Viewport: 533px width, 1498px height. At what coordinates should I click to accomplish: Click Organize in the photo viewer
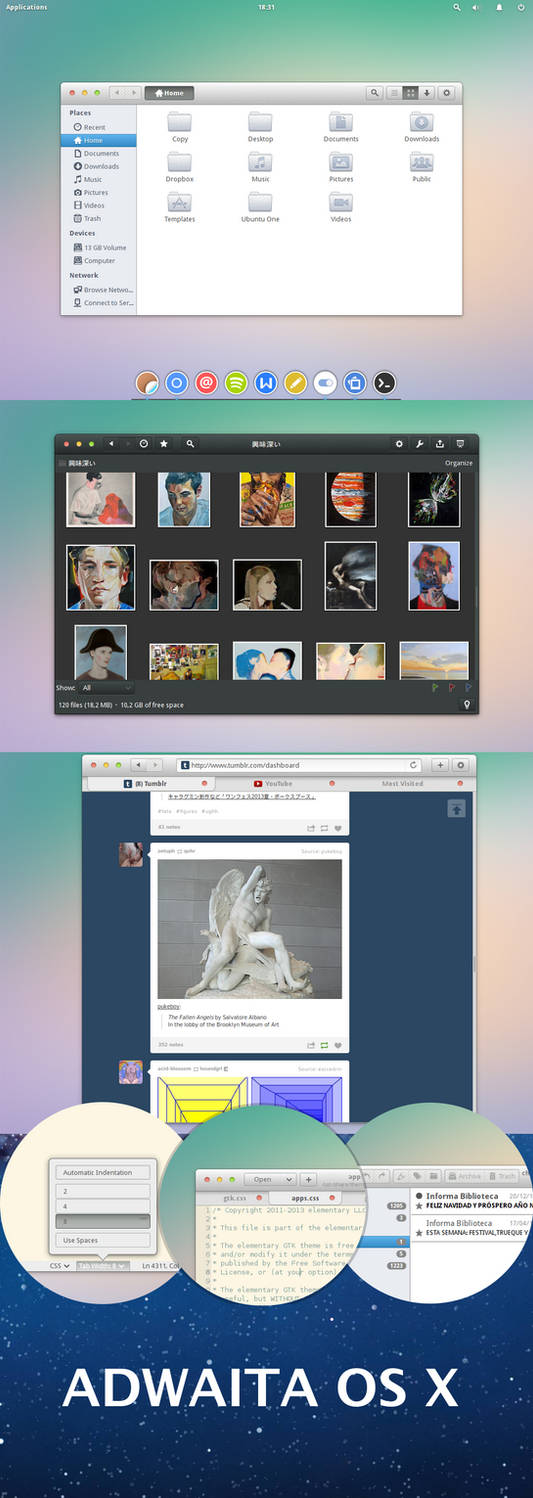coord(459,463)
